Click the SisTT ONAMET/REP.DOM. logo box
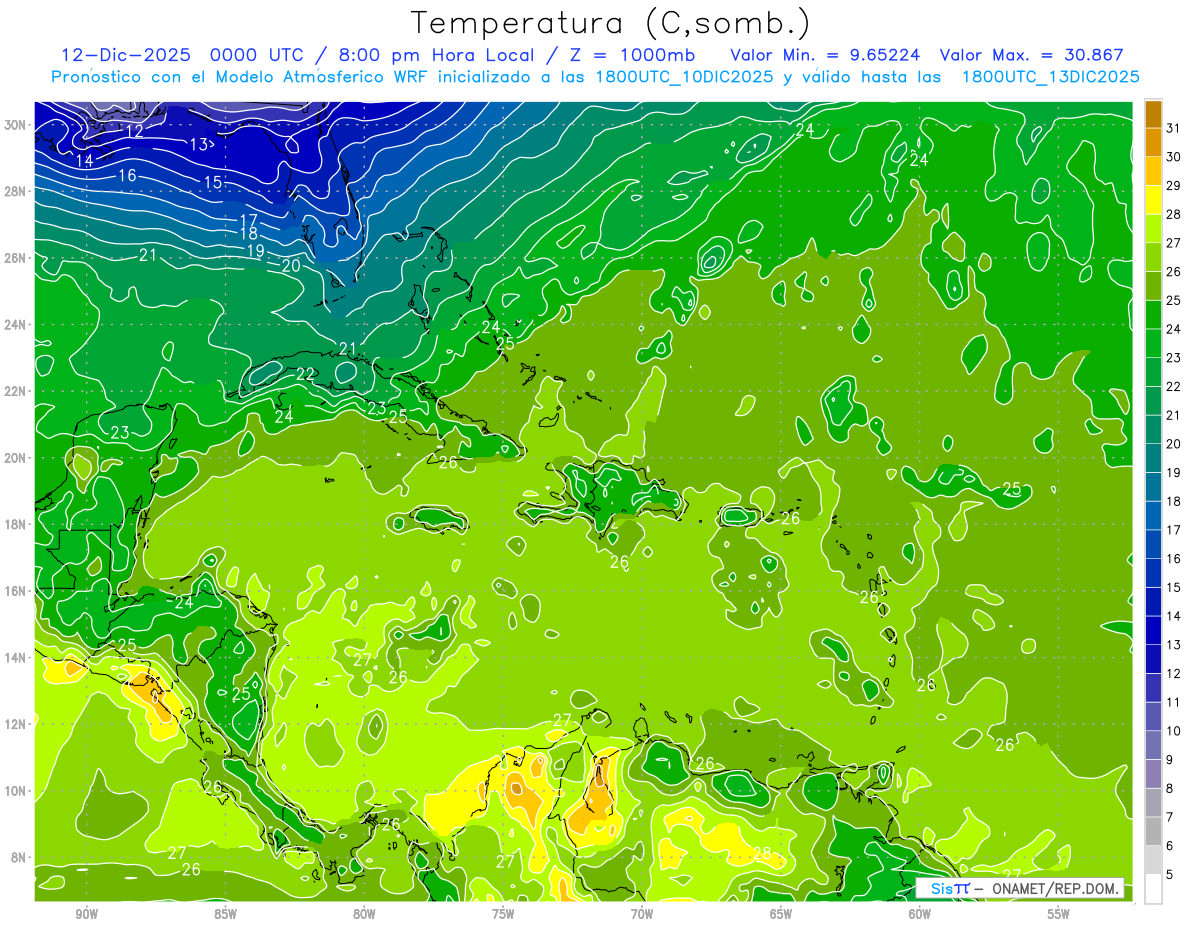 1020,888
